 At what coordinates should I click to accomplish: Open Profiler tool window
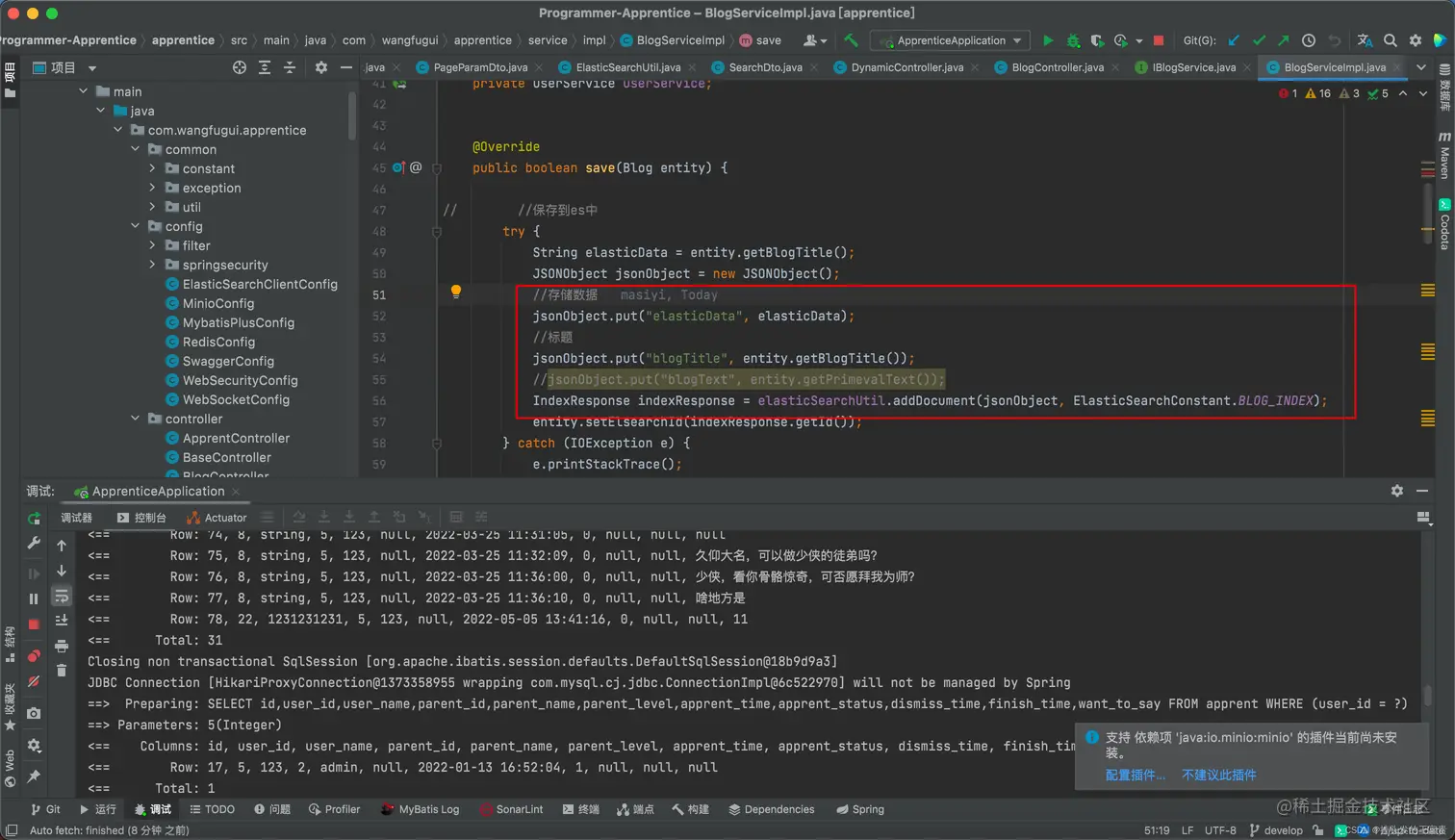tap(334, 809)
